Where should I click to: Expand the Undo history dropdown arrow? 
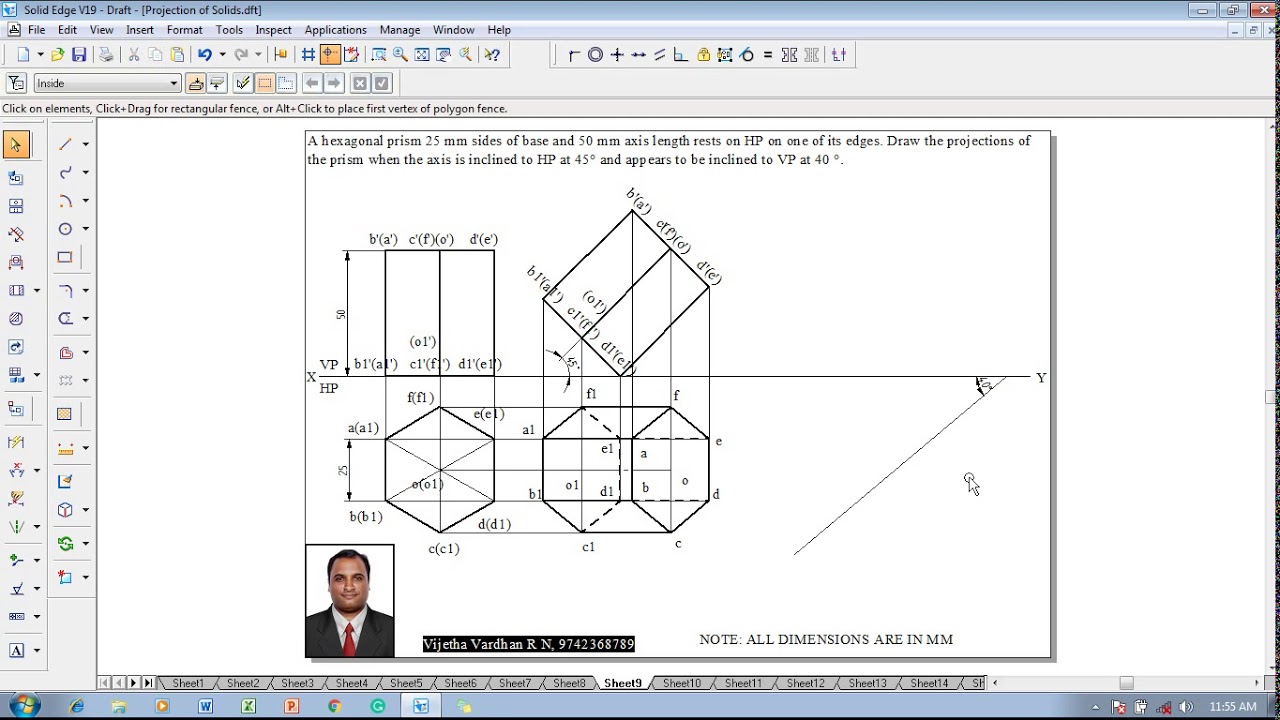pos(222,55)
